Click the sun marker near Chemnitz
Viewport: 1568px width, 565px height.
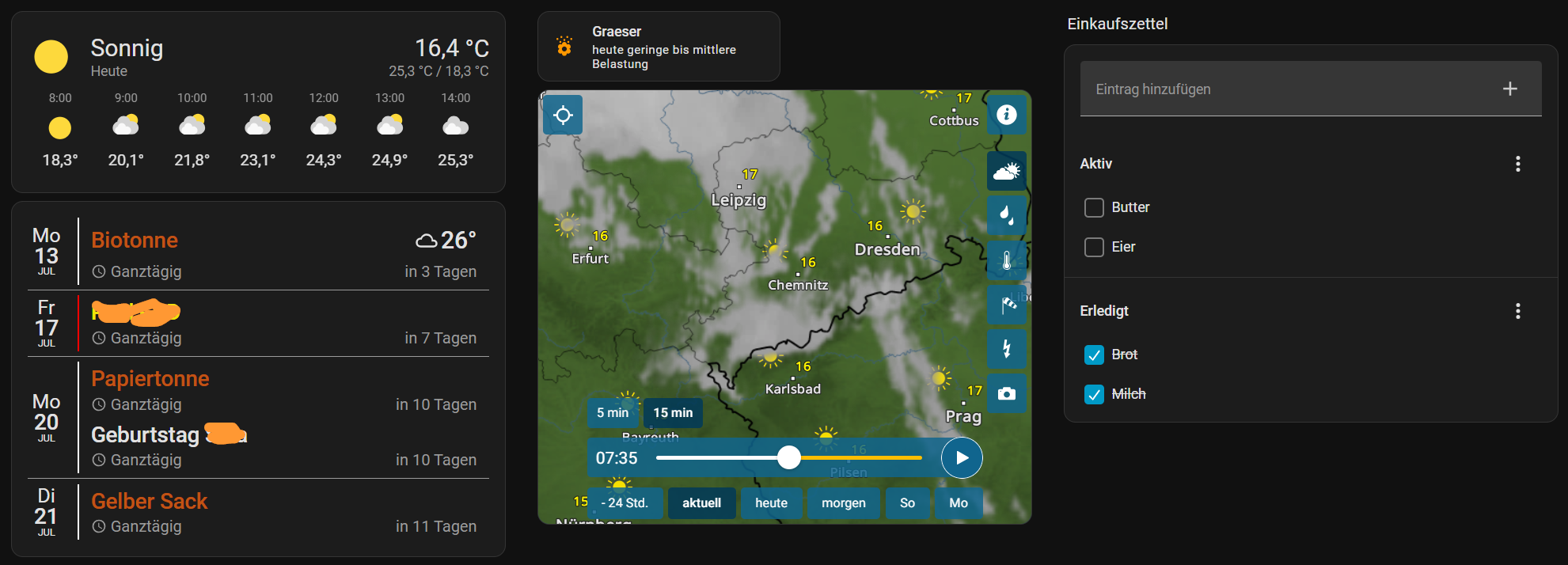click(774, 251)
